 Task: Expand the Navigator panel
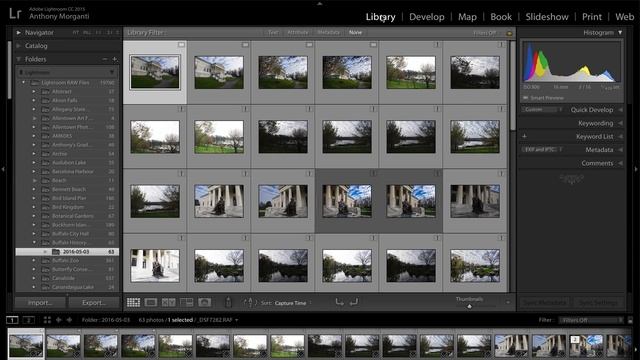point(18,33)
